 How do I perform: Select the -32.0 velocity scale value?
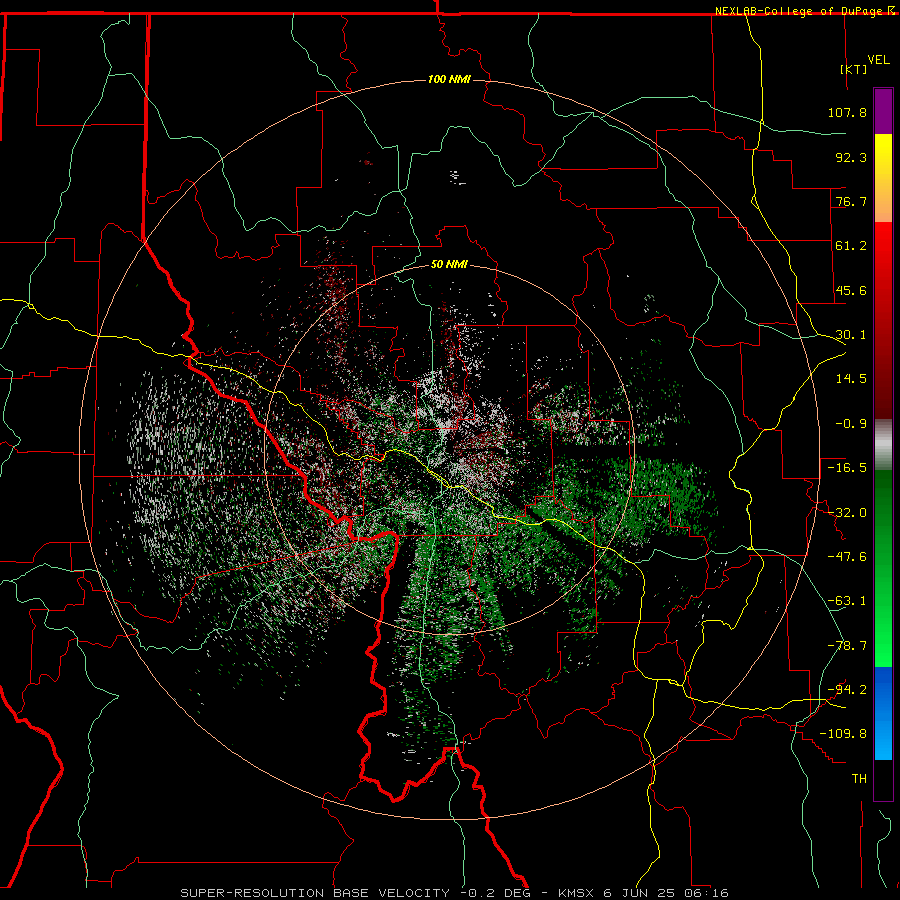click(847, 513)
